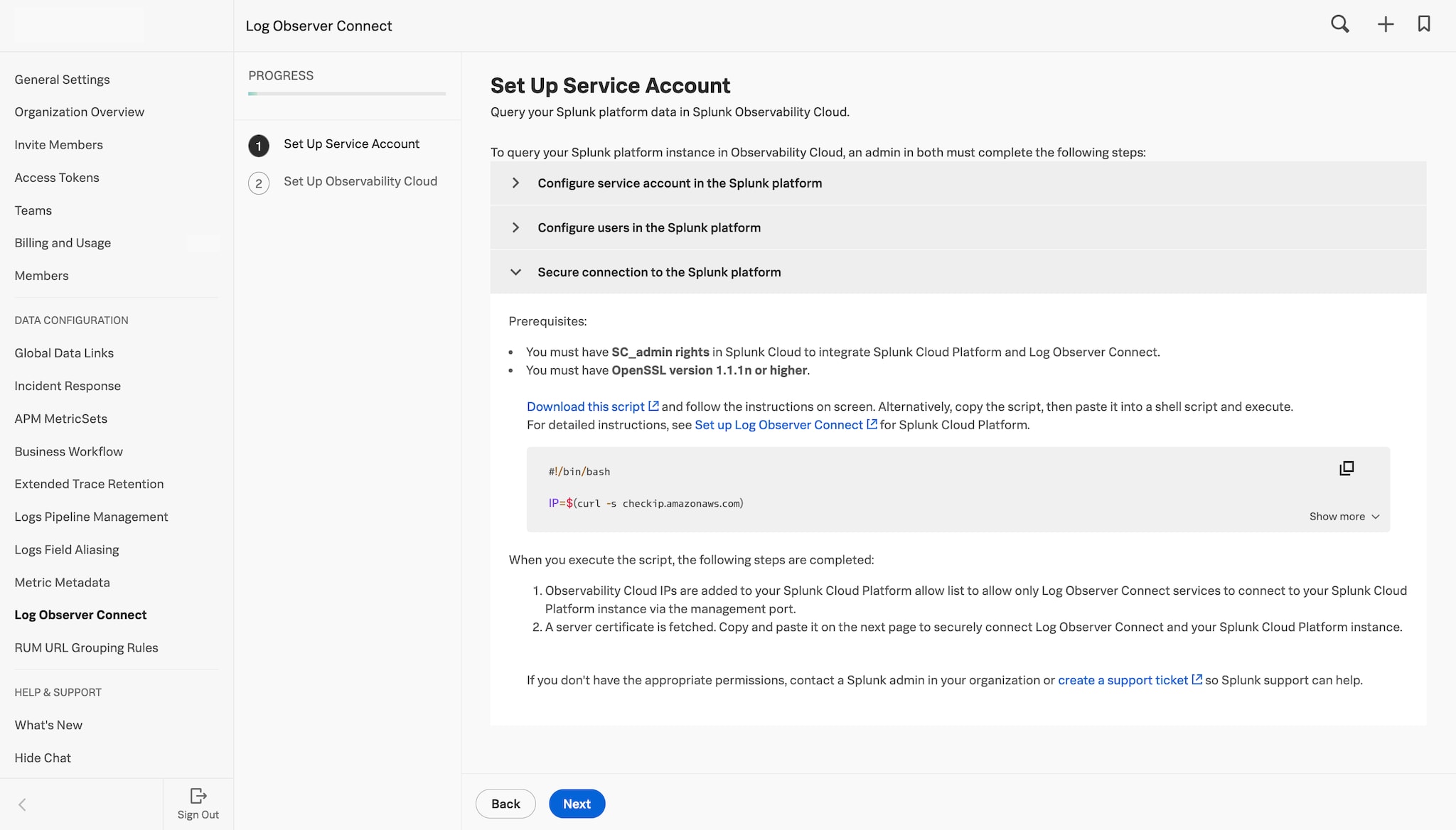Viewport: 1456px width, 830px height.
Task: Collapse Secure connection to the Splunk platform
Action: pyautogui.click(x=515, y=272)
